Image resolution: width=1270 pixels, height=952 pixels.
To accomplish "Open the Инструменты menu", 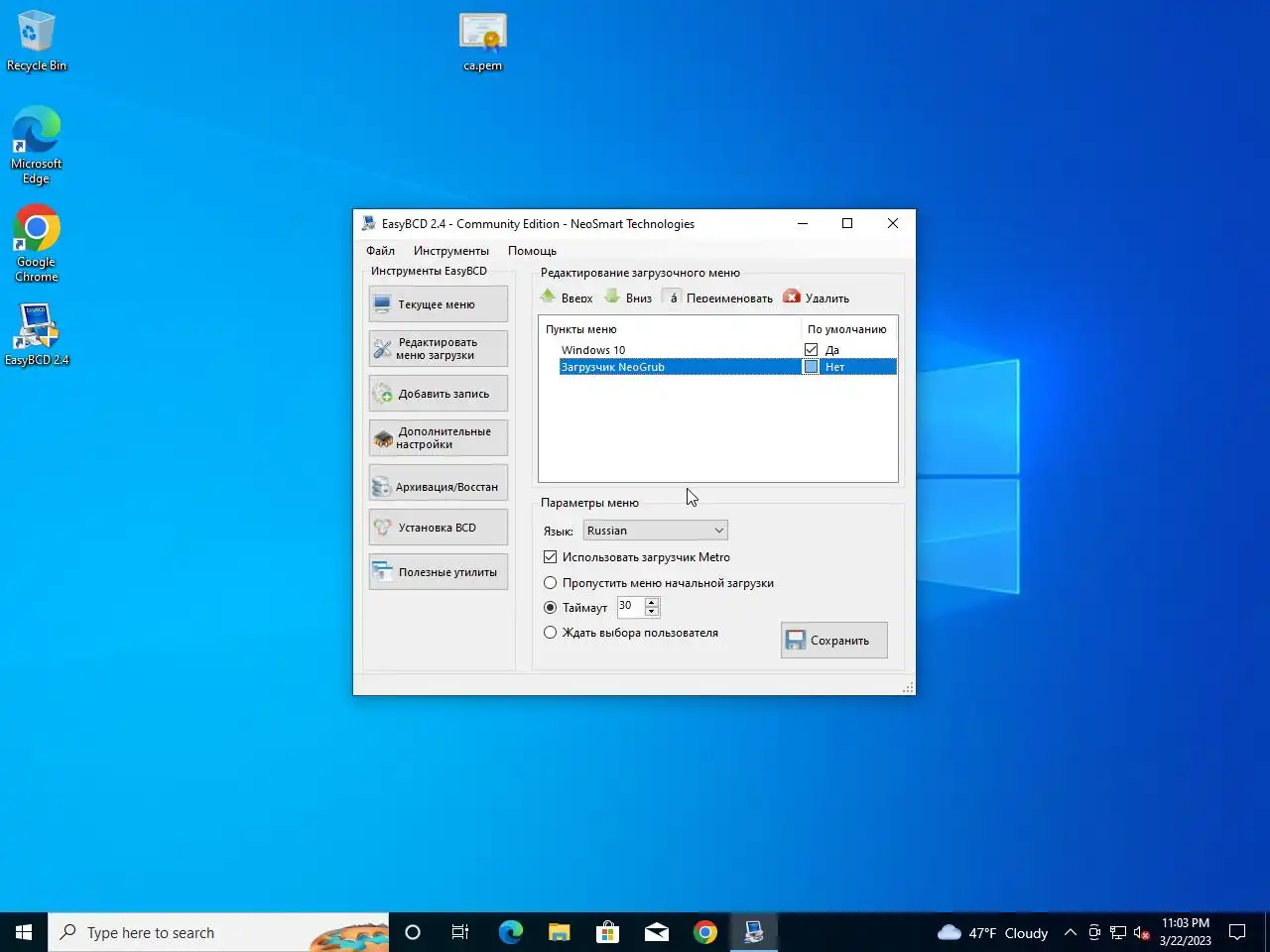I will pos(451,251).
